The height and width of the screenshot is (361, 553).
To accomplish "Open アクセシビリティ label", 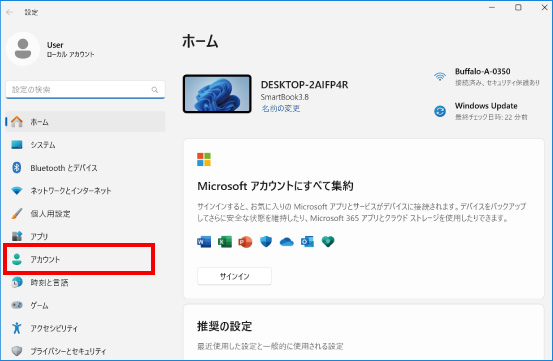I will pyautogui.click(x=54, y=328).
